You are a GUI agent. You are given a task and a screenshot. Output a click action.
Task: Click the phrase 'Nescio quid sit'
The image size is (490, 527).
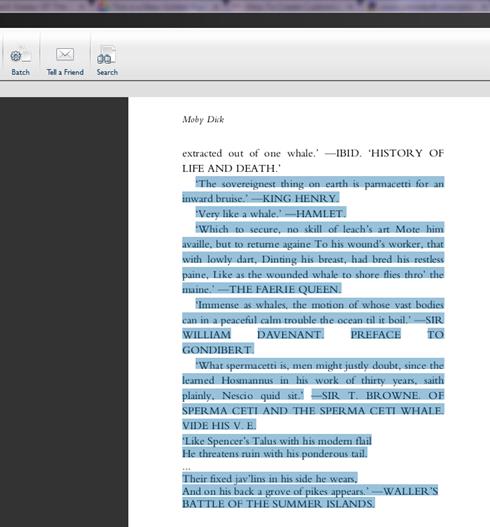click(261, 396)
